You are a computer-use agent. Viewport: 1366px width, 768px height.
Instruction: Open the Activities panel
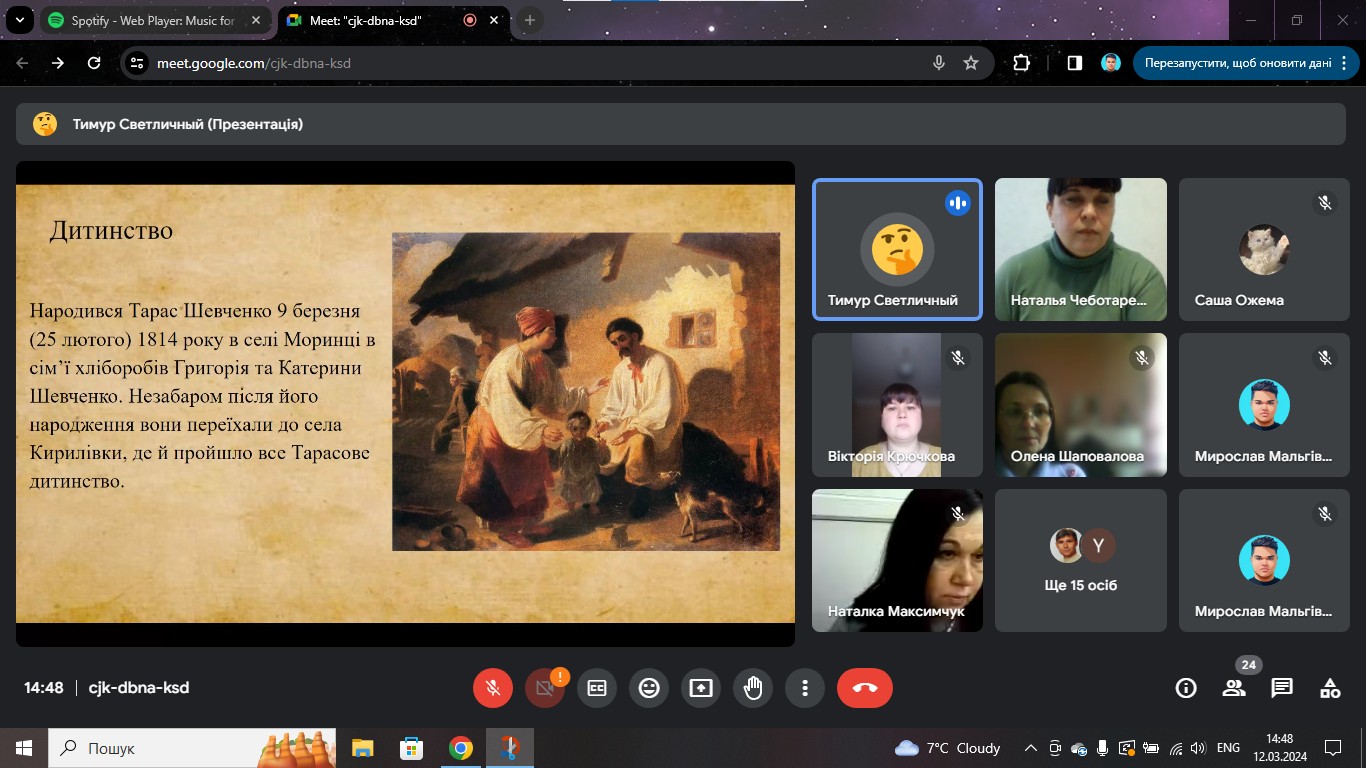tap(1330, 688)
